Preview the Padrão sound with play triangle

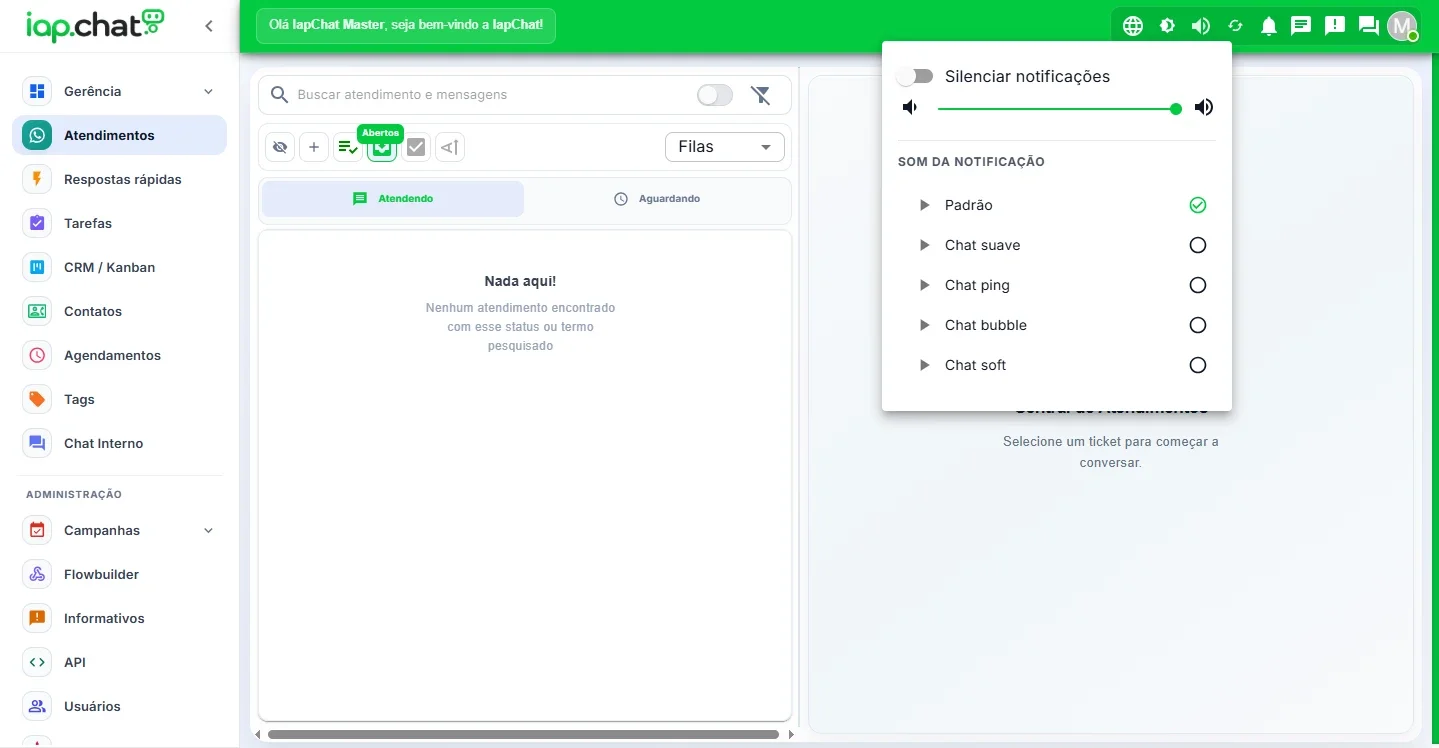pos(924,205)
